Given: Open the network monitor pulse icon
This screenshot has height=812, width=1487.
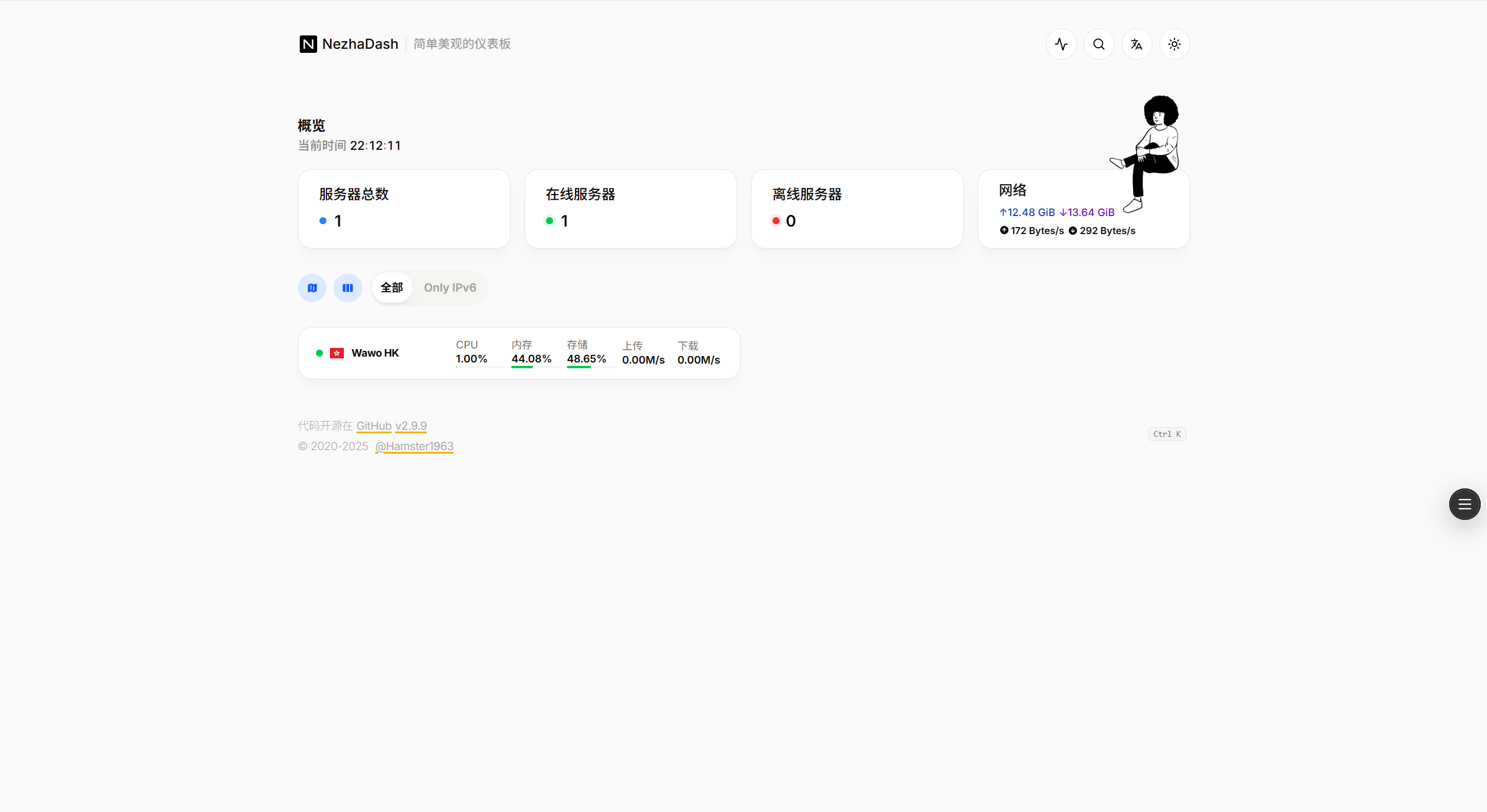Looking at the screenshot, I should (1061, 44).
